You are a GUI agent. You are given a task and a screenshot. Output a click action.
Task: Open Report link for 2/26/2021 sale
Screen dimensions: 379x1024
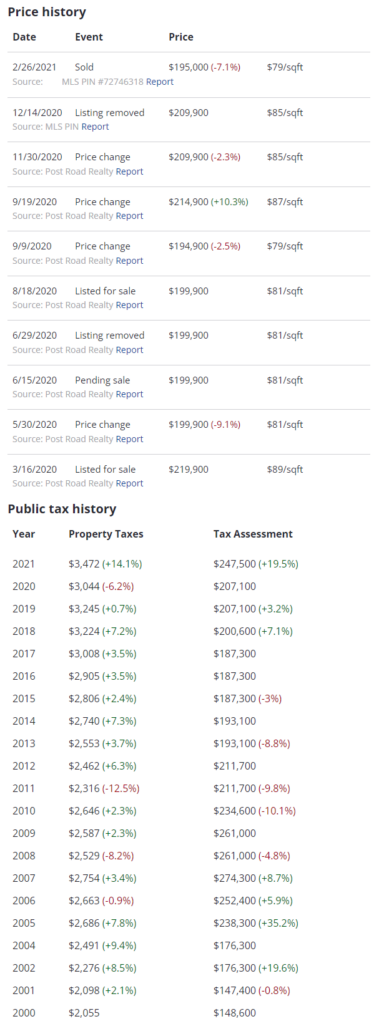coord(159,82)
